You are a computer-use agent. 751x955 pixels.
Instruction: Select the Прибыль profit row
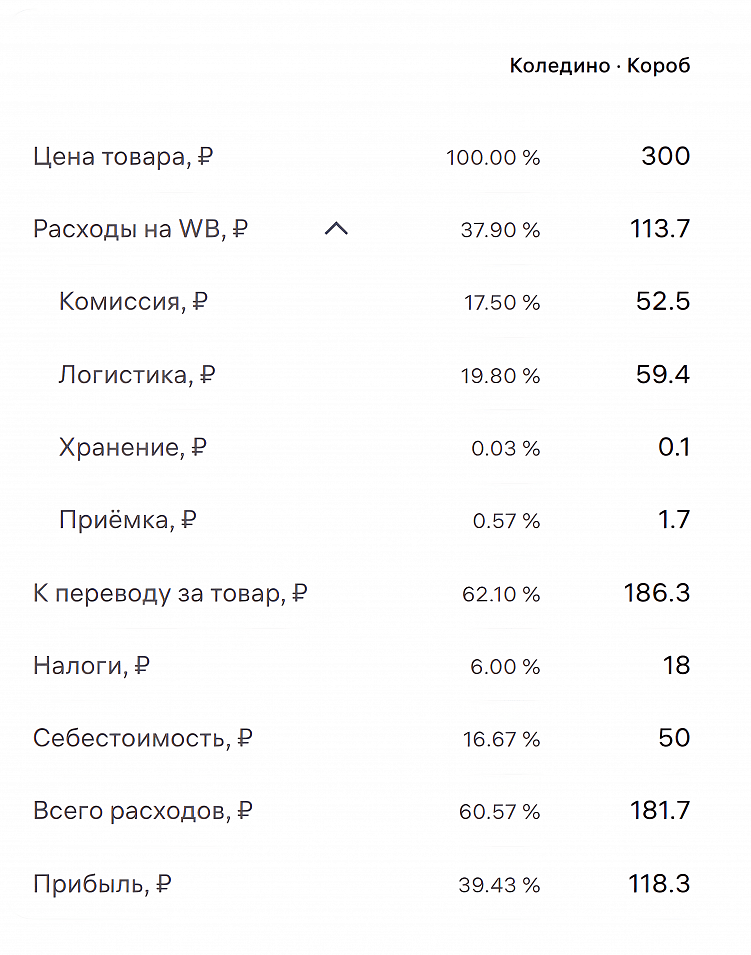[x=103, y=884]
